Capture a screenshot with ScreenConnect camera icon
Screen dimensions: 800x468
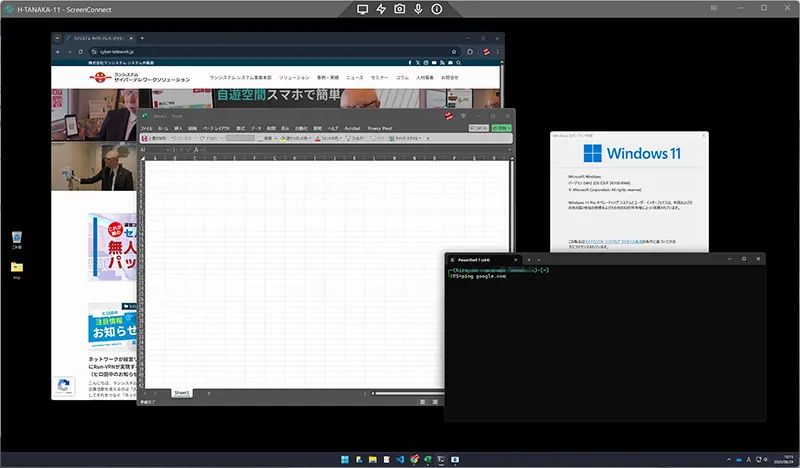(x=399, y=9)
